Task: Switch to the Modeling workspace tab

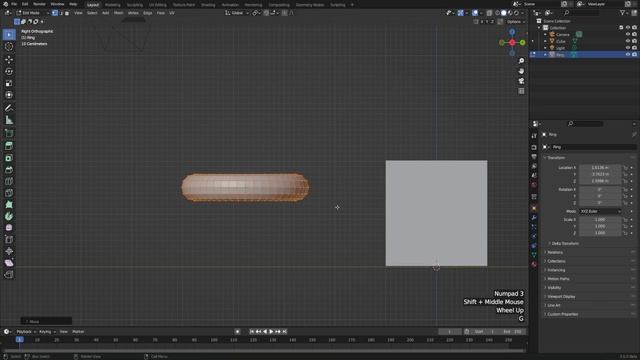Action: click(113, 5)
